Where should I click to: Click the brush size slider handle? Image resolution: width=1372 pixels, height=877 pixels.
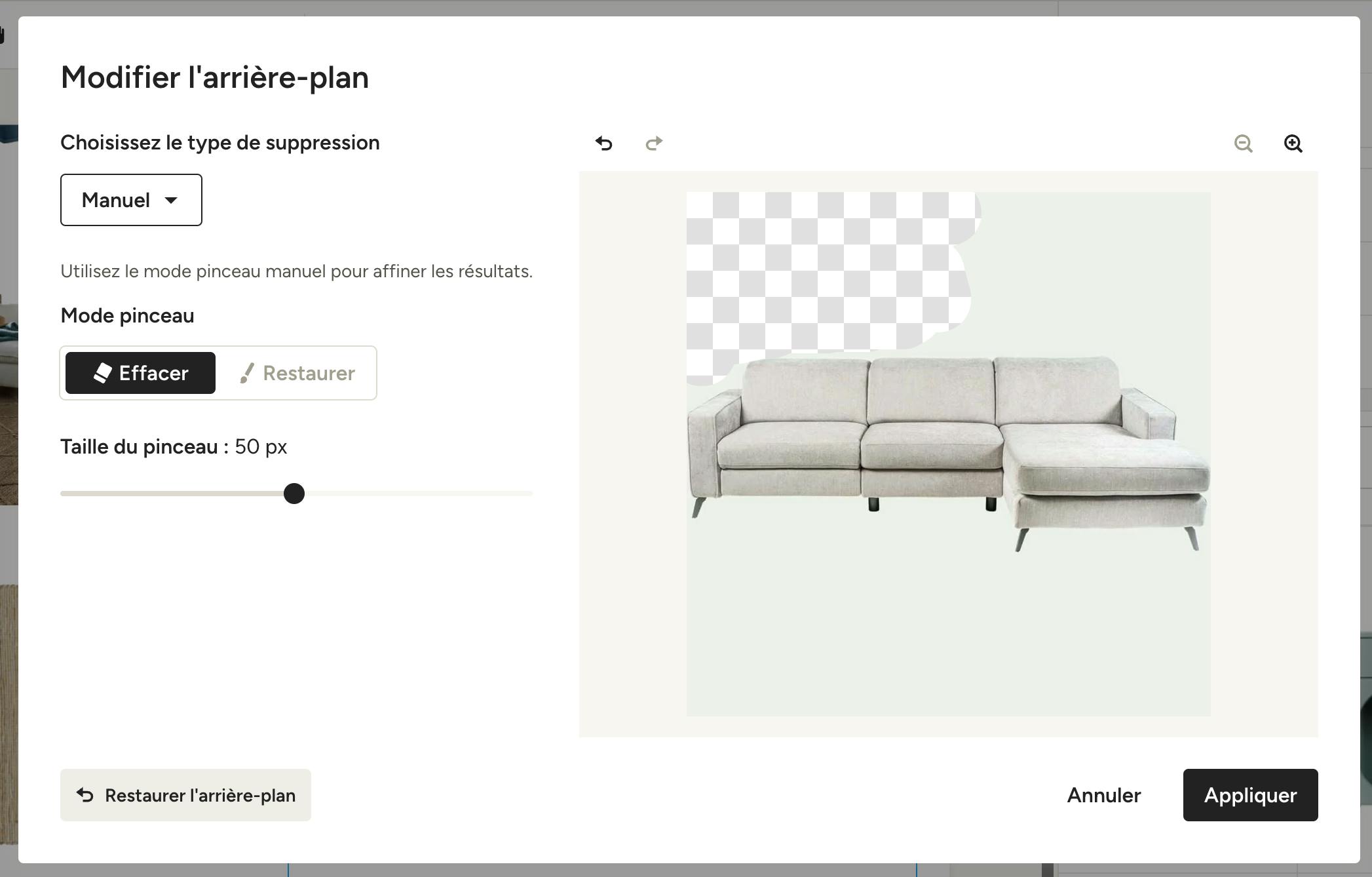[294, 494]
